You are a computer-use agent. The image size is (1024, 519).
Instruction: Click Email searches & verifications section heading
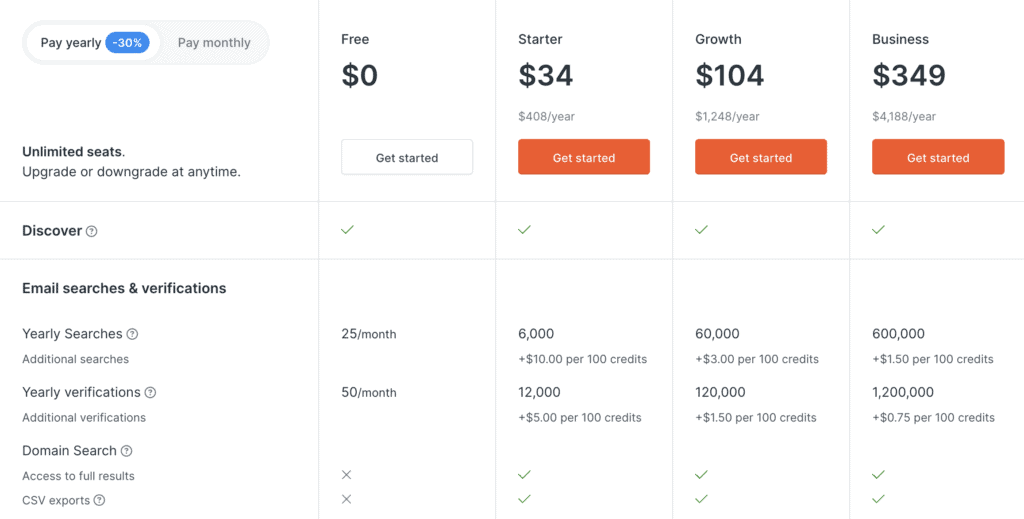point(124,288)
